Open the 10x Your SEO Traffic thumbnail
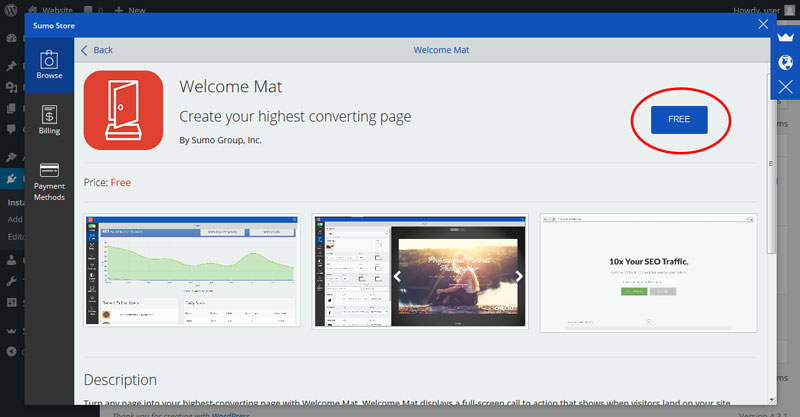The image size is (800, 417). tap(648, 273)
